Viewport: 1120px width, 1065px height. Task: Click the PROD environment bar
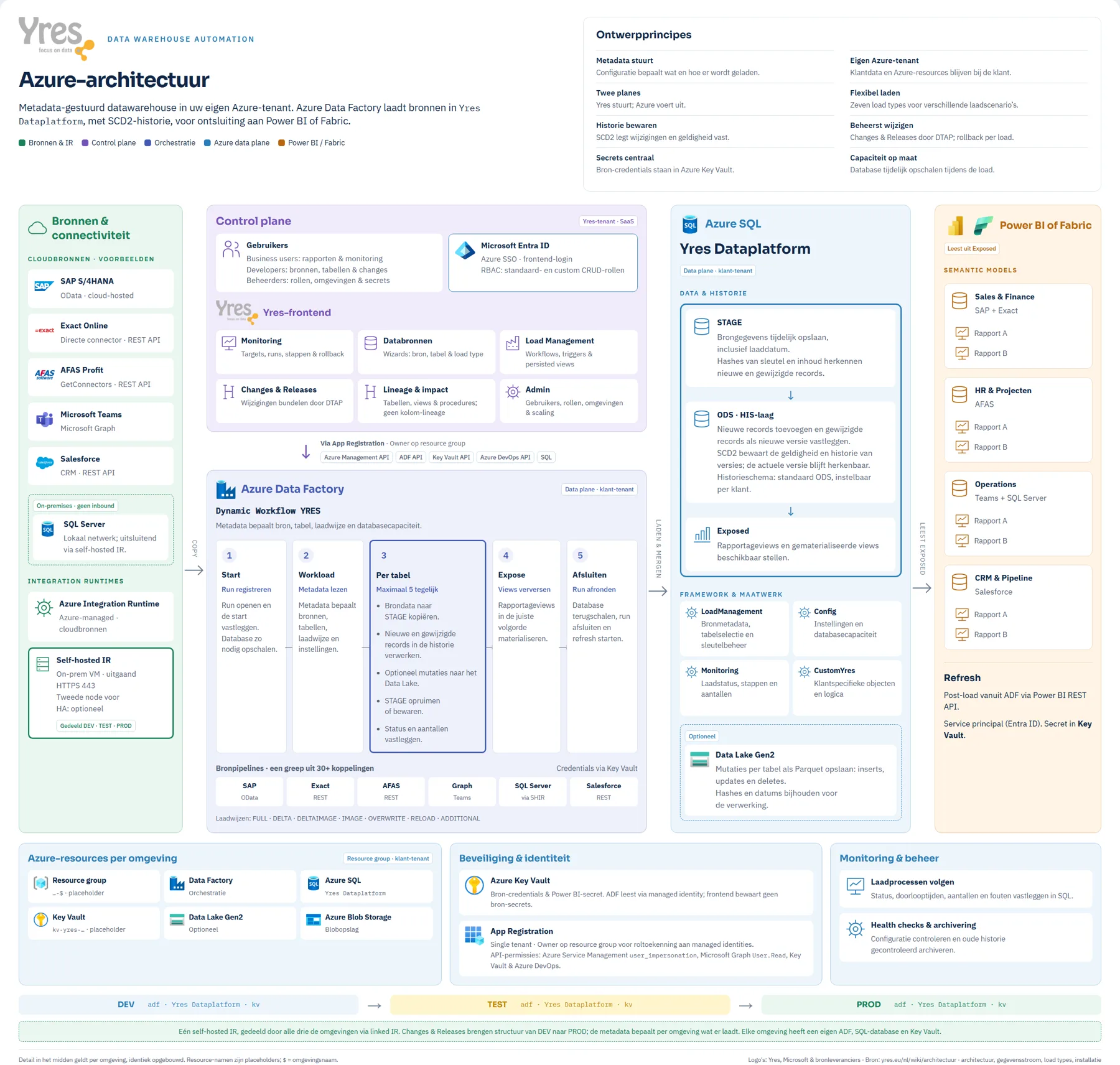pos(931,1005)
